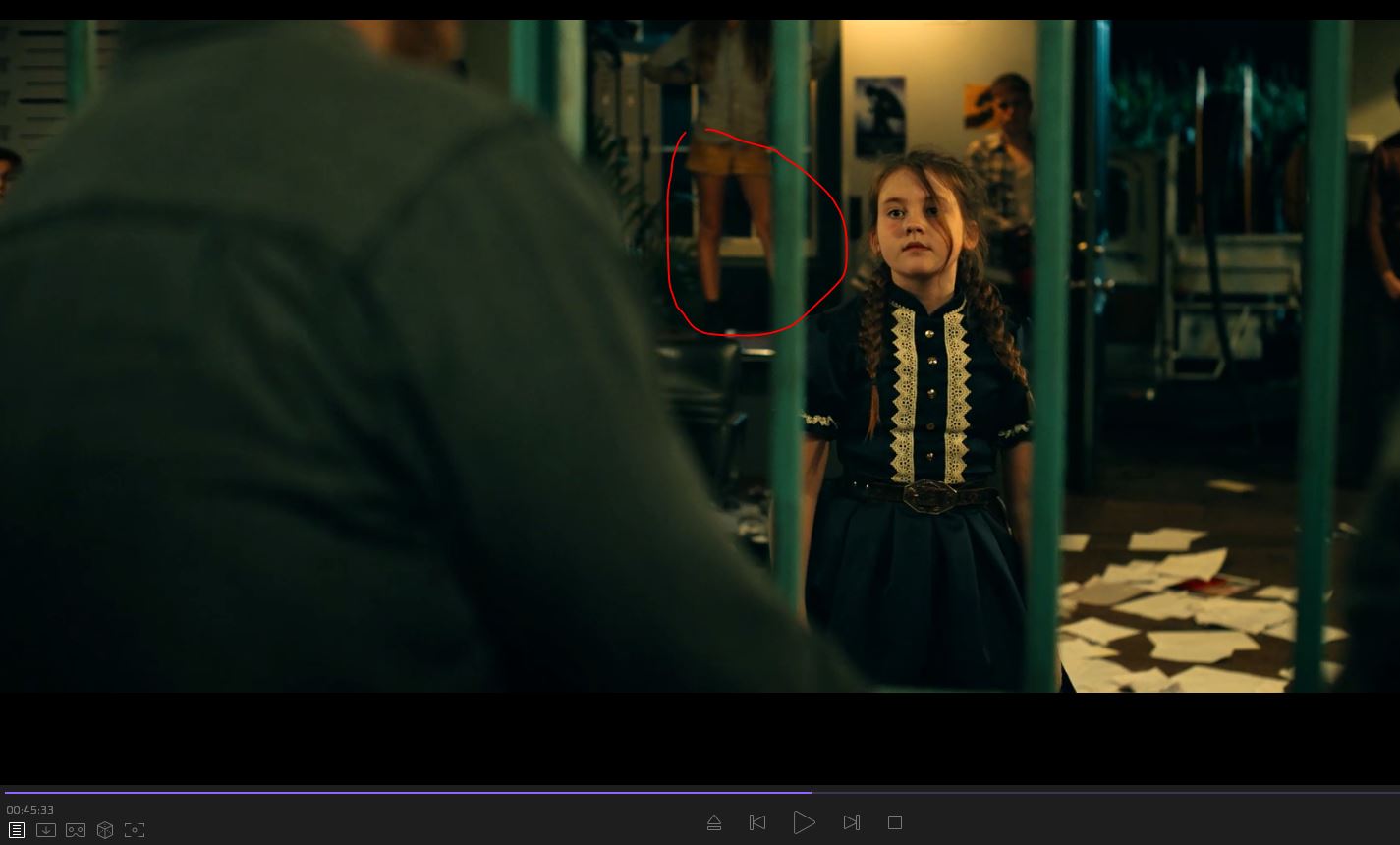The image size is (1400, 845).
Task: Click the download/save-to-screen icon
Action: coord(46,830)
